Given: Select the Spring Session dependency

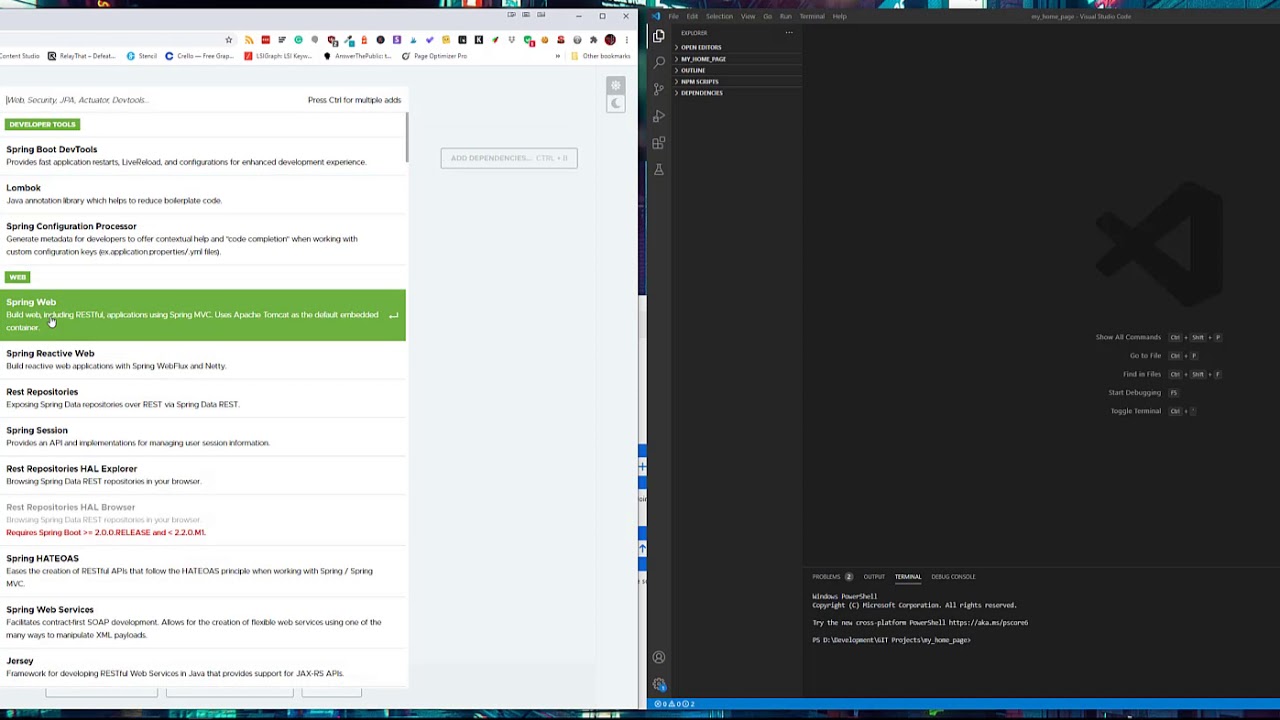Looking at the screenshot, I should coord(203,436).
